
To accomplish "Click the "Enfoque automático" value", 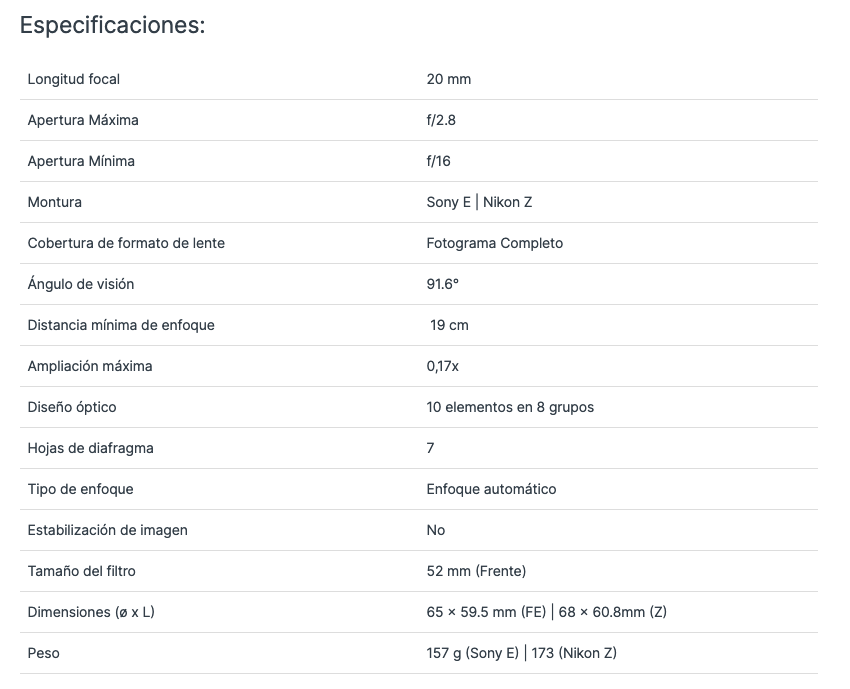I will pyautogui.click(x=491, y=489).
